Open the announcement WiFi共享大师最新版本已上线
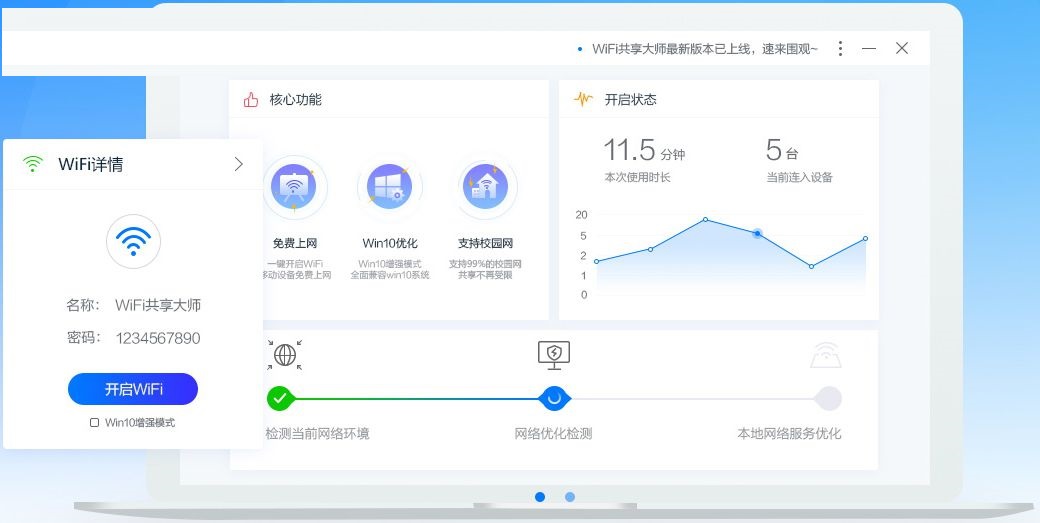Viewport: 1040px width, 523px height. coord(705,49)
